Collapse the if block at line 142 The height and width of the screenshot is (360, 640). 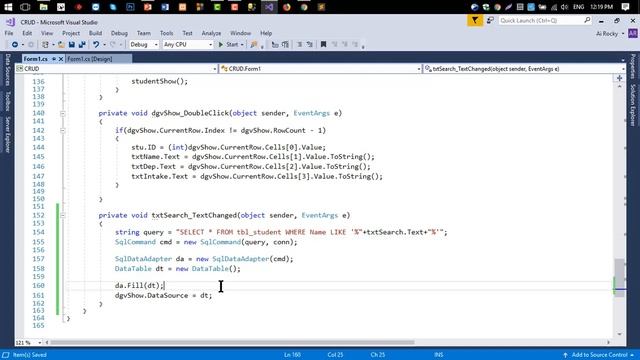click(x=62, y=131)
